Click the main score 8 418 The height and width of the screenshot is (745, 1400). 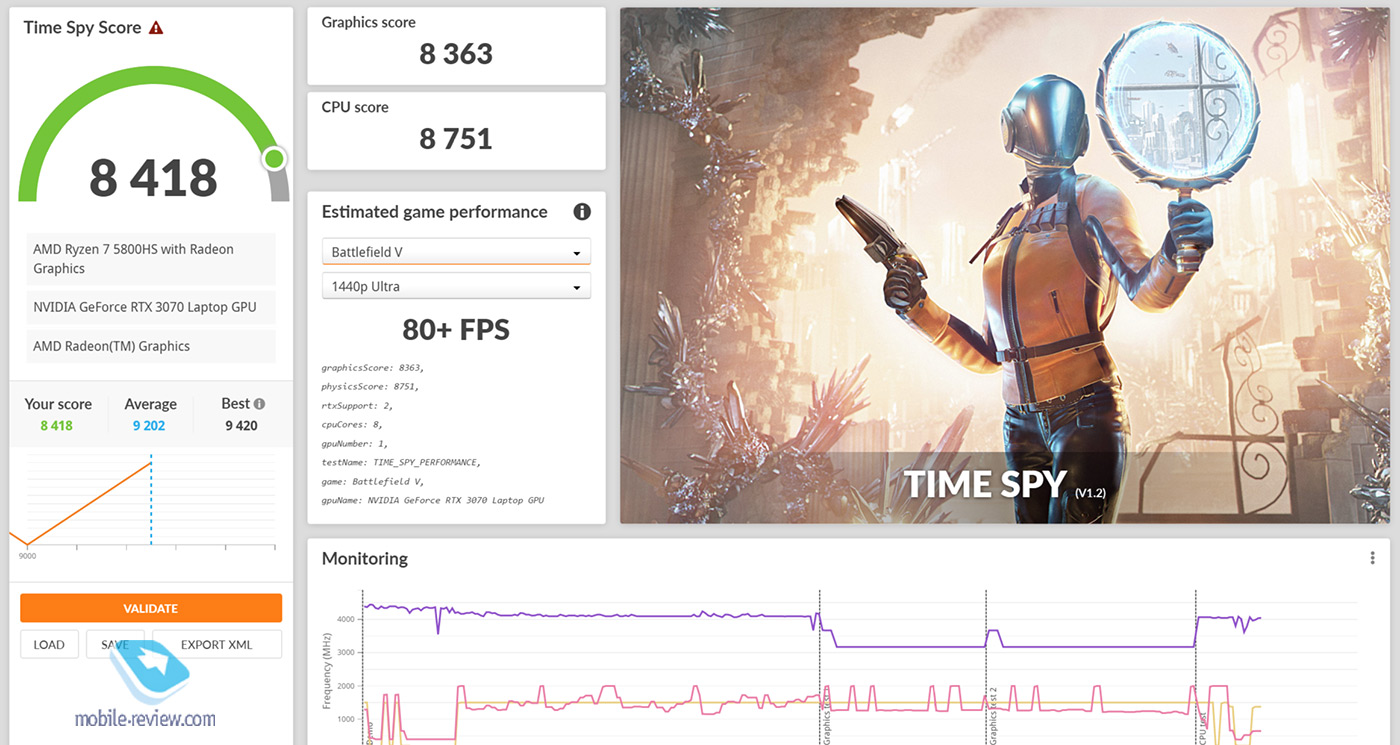tap(153, 178)
